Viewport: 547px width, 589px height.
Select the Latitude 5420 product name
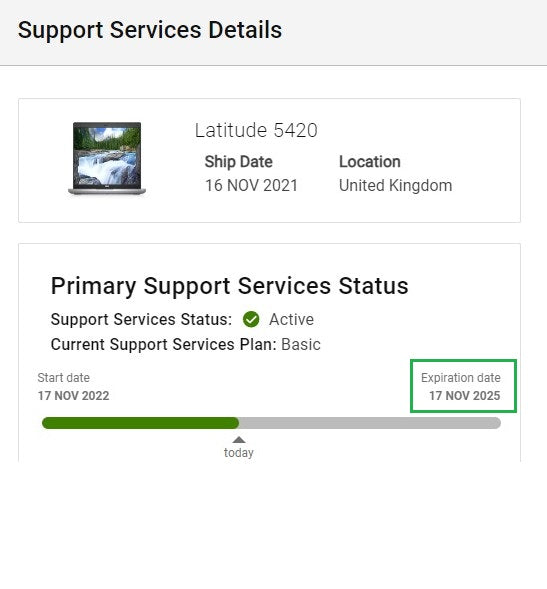[256, 130]
